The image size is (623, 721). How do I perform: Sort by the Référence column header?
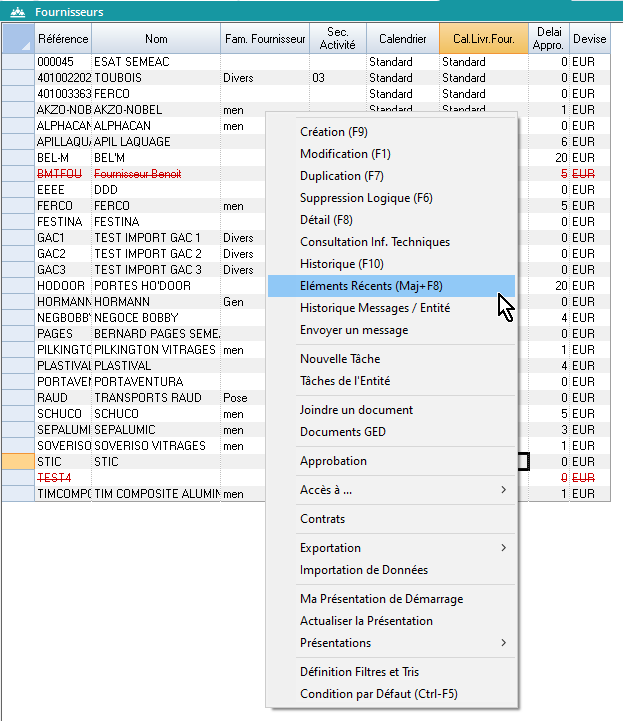coord(63,39)
